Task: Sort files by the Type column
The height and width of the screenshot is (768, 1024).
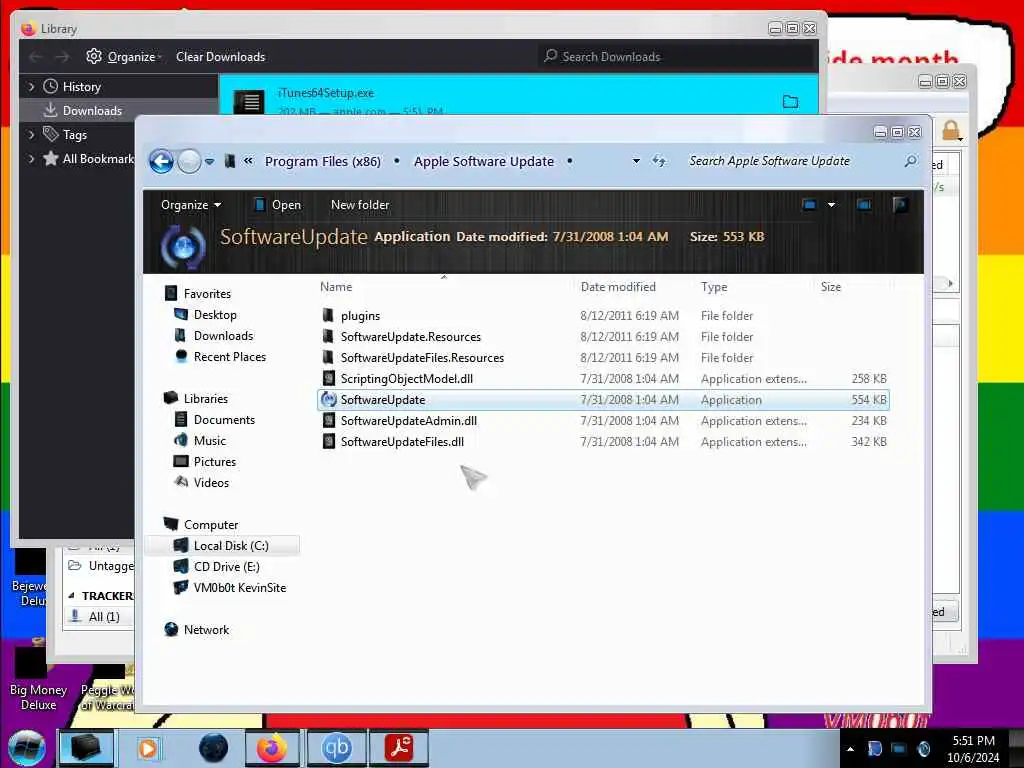Action: pyautogui.click(x=714, y=287)
